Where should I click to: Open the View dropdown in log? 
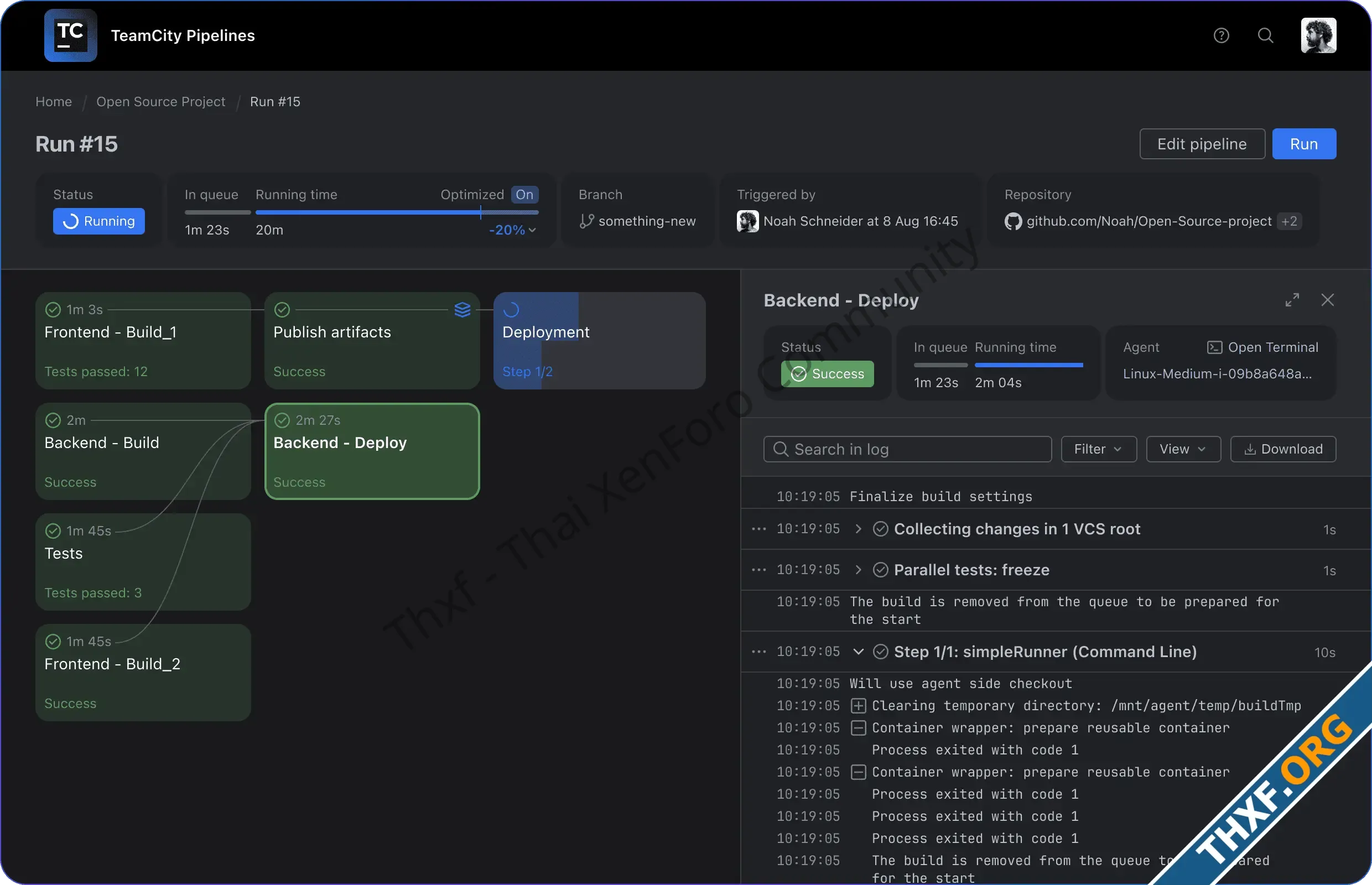point(1182,449)
